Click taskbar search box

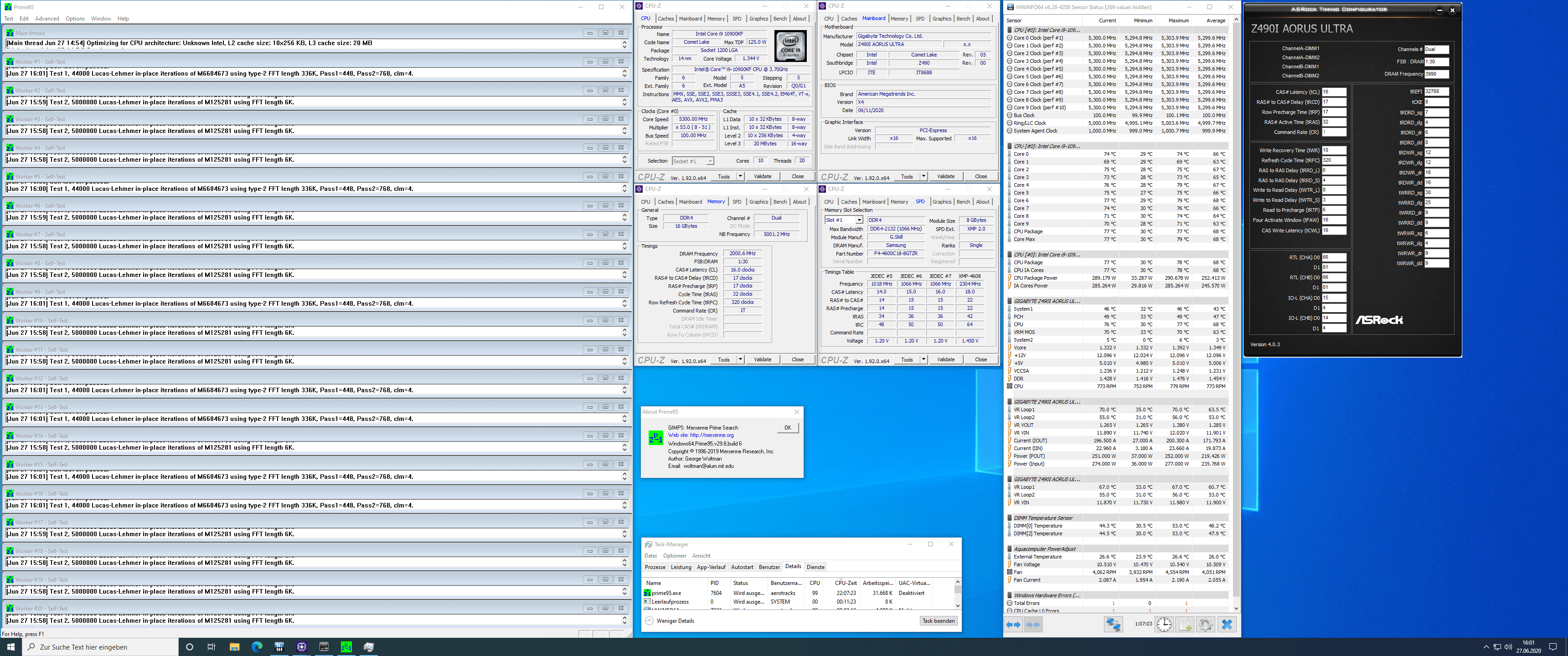point(100,647)
